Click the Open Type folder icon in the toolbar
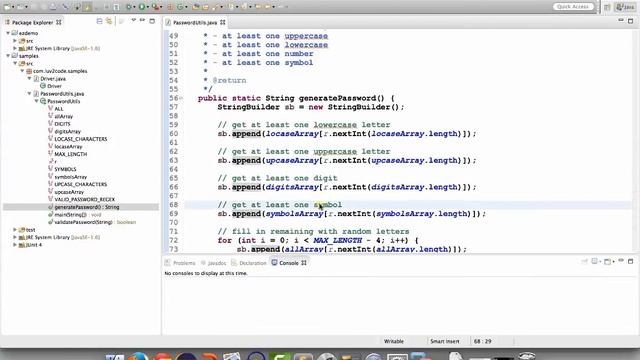Viewport: 640px width, 360px height. pyautogui.click(x=196, y=7)
